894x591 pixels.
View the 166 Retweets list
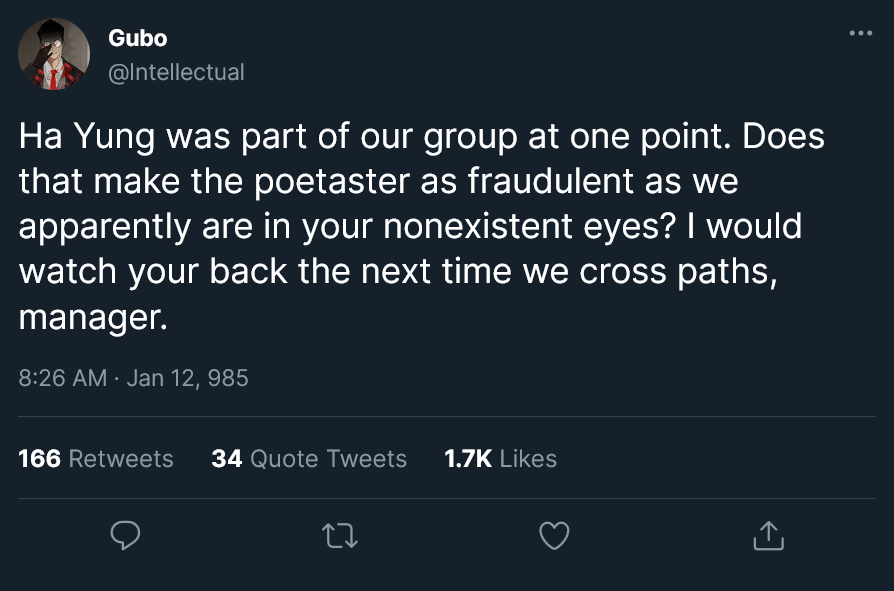click(x=96, y=459)
